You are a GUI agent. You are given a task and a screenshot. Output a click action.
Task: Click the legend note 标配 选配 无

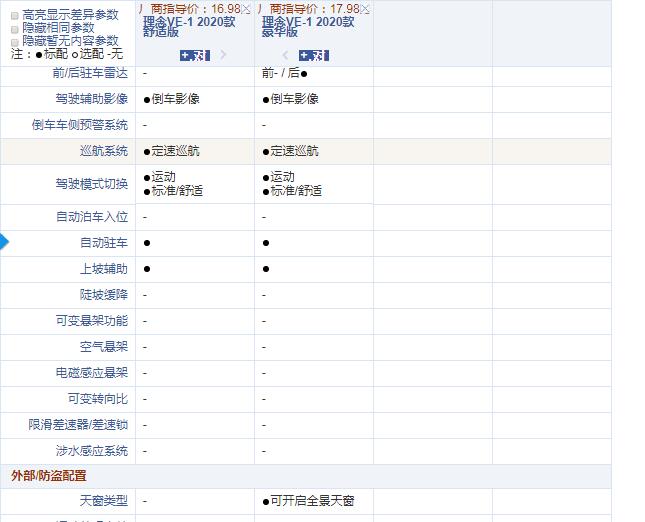(67, 53)
